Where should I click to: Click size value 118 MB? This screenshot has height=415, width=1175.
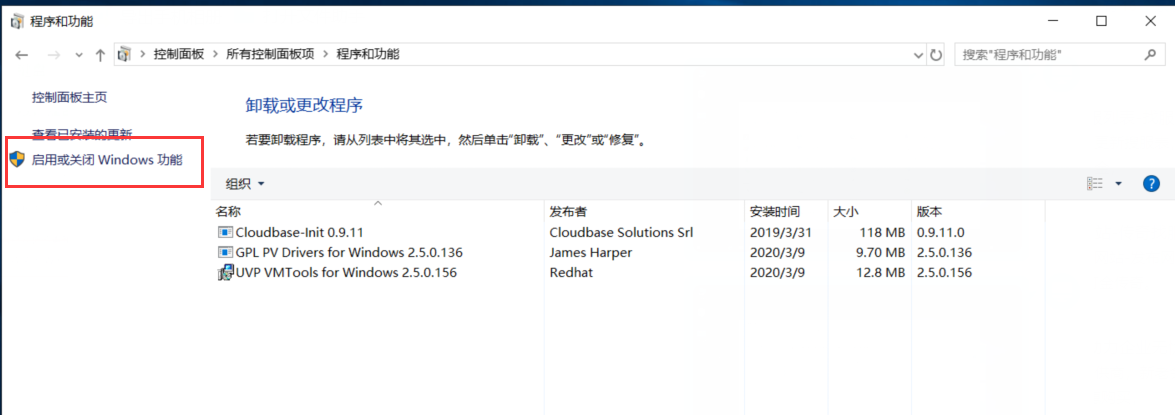(x=881, y=232)
